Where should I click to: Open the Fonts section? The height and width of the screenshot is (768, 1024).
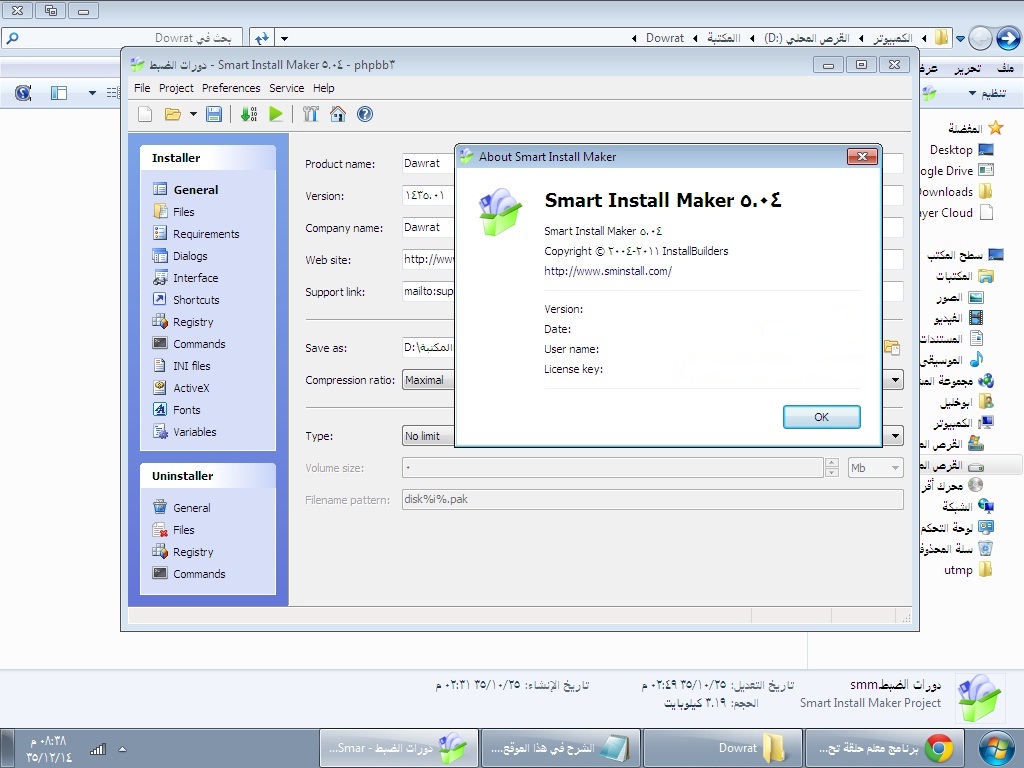pyautogui.click(x=176, y=409)
